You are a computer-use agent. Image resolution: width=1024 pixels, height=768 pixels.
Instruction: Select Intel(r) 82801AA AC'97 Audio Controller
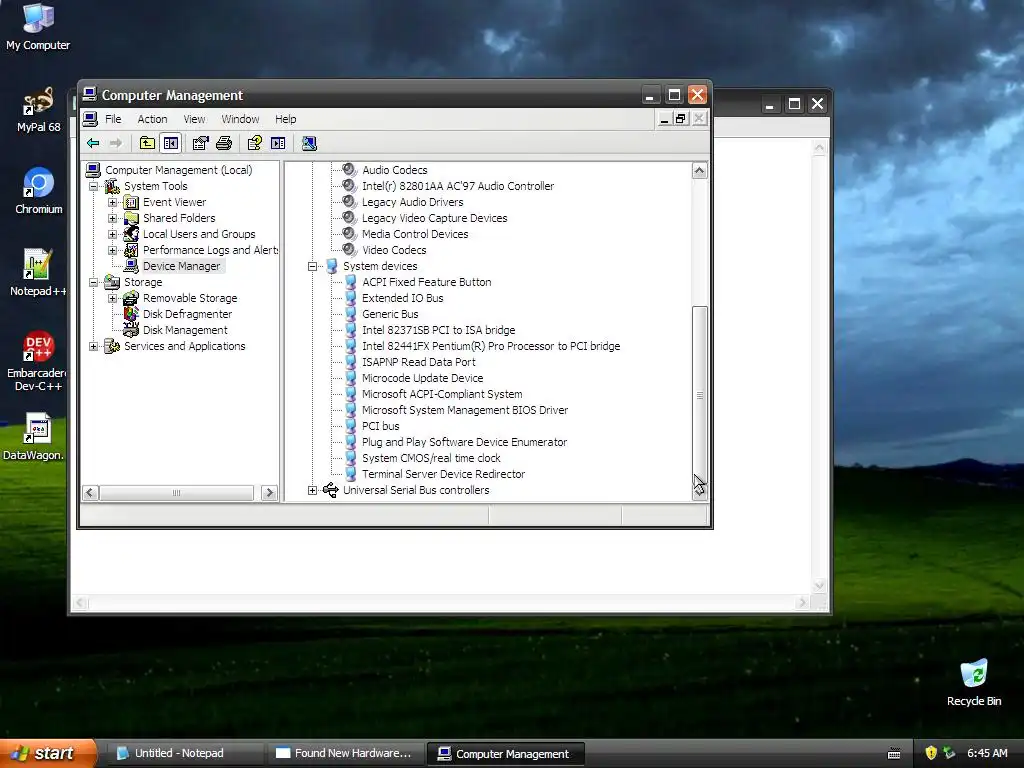coord(458,186)
